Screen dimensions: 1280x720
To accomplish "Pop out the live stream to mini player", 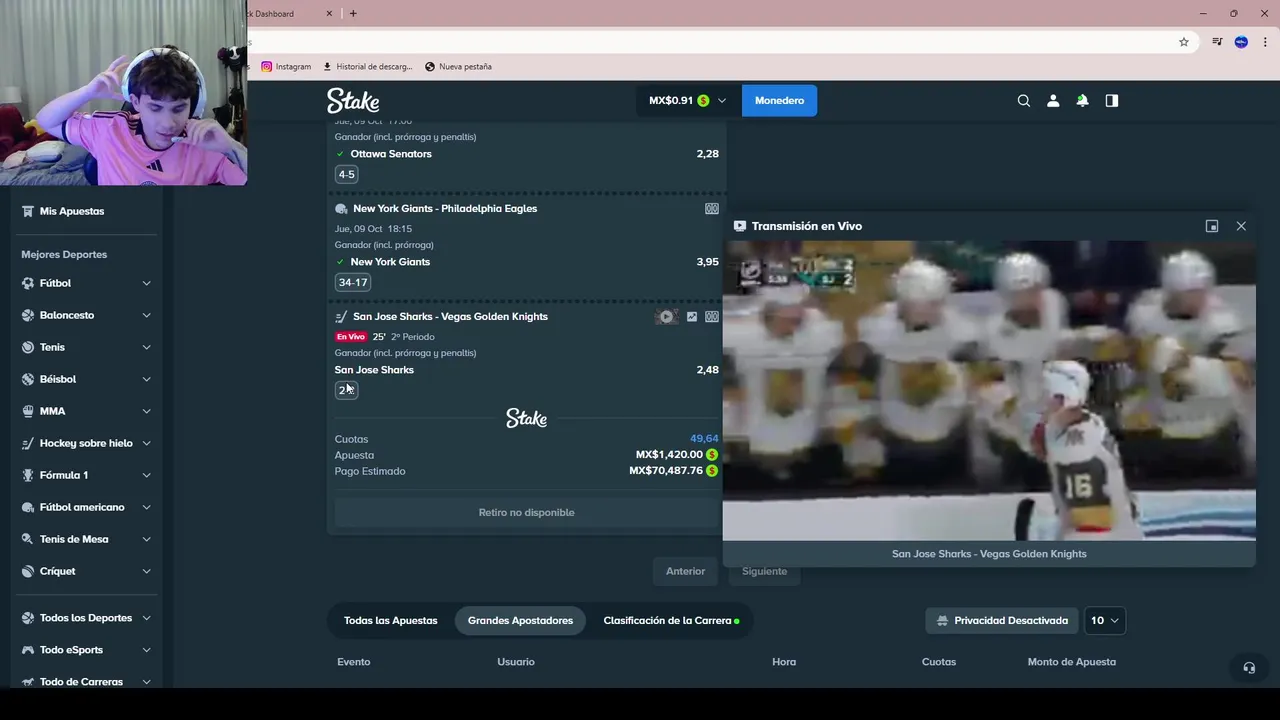I will point(1212,226).
